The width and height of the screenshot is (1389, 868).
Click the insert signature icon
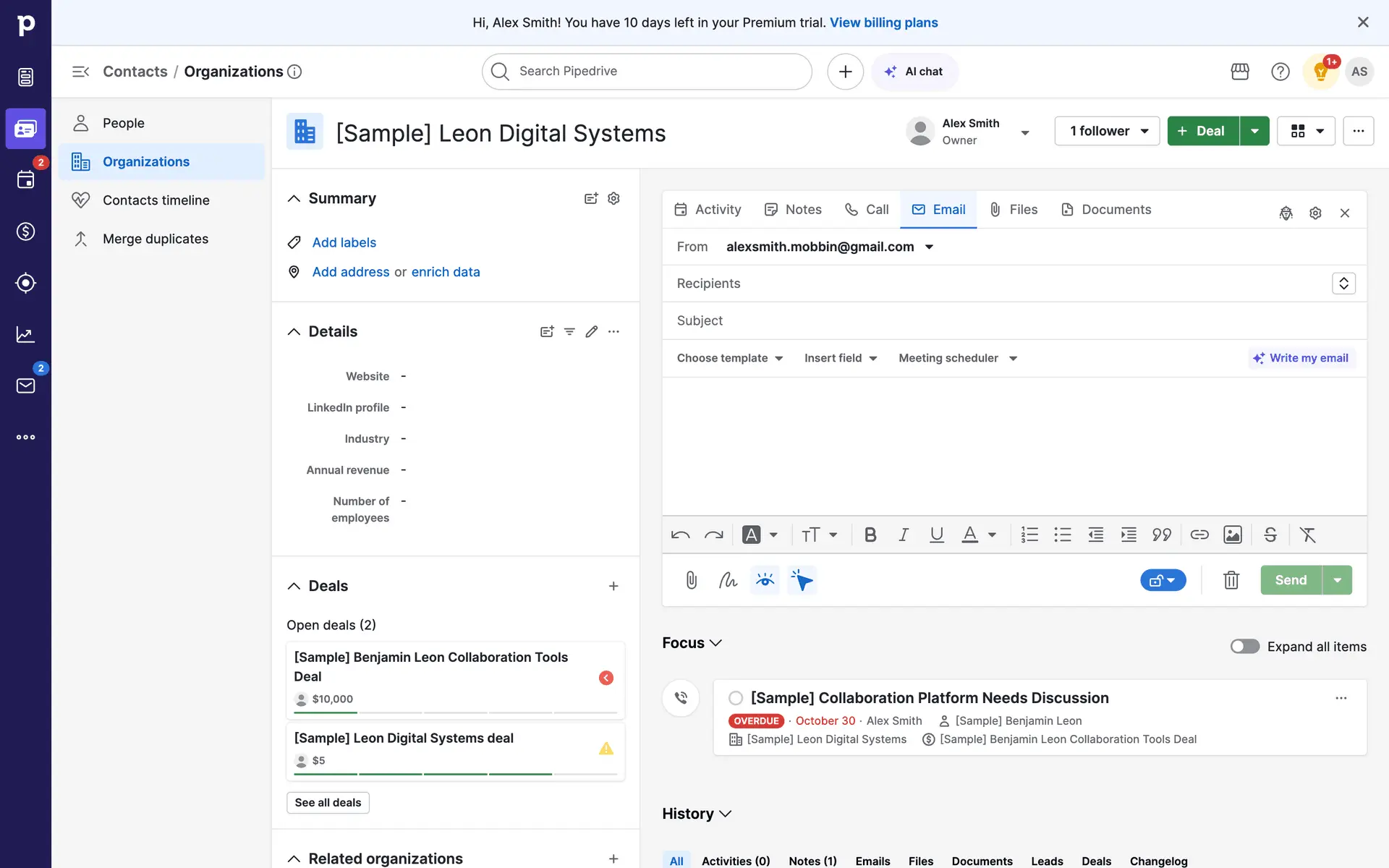pyautogui.click(x=728, y=580)
